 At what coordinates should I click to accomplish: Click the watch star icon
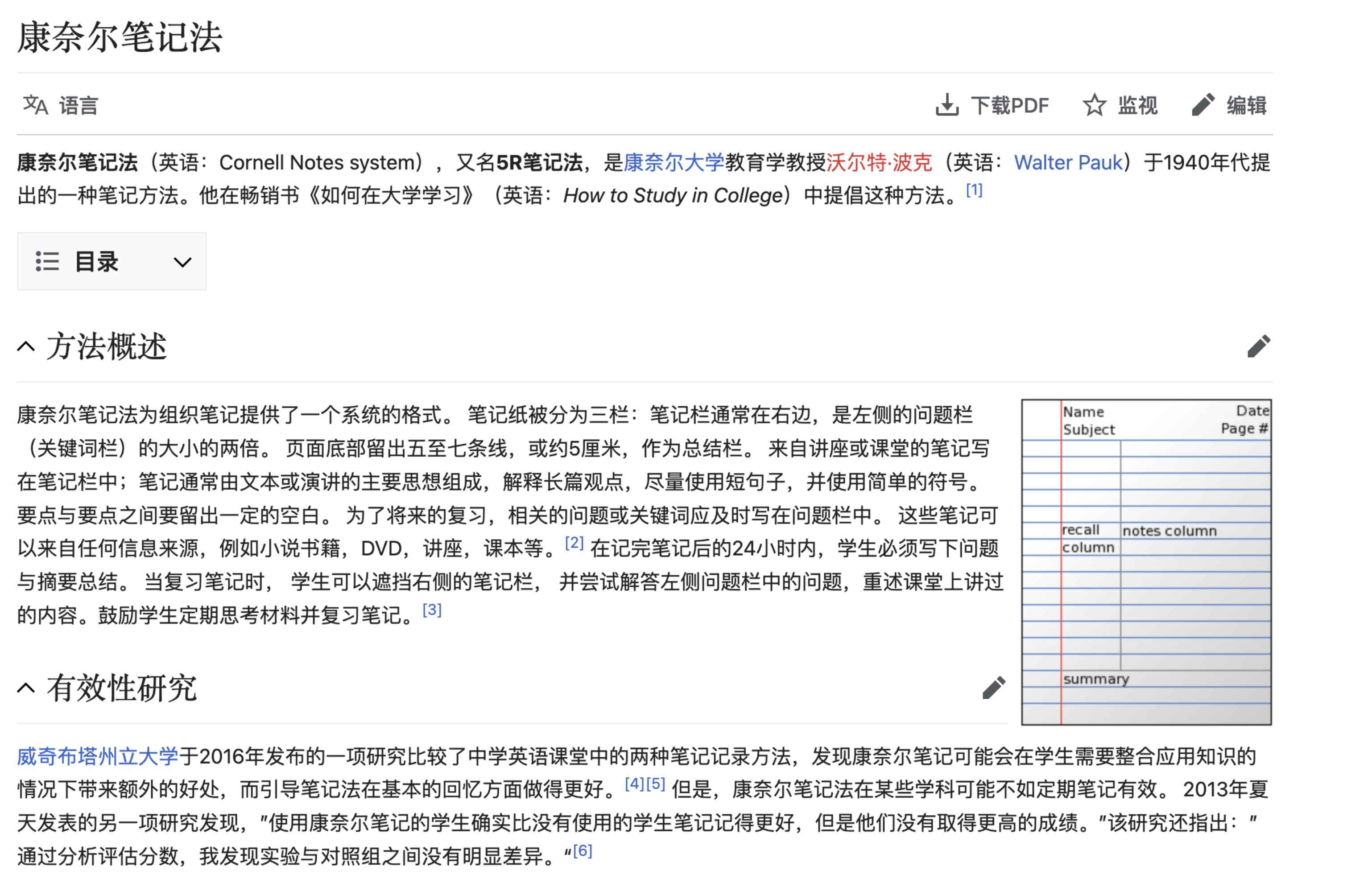pyautogui.click(x=1094, y=105)
